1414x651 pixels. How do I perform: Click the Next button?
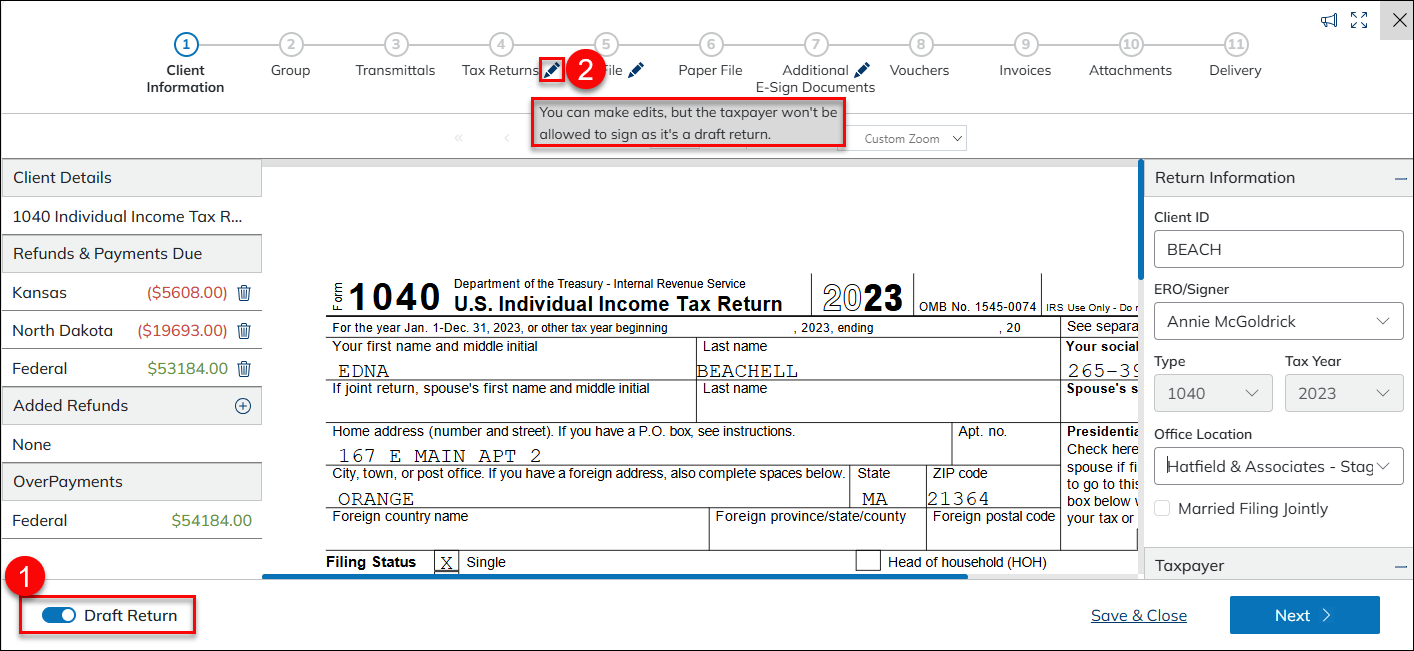(1304, 615)
